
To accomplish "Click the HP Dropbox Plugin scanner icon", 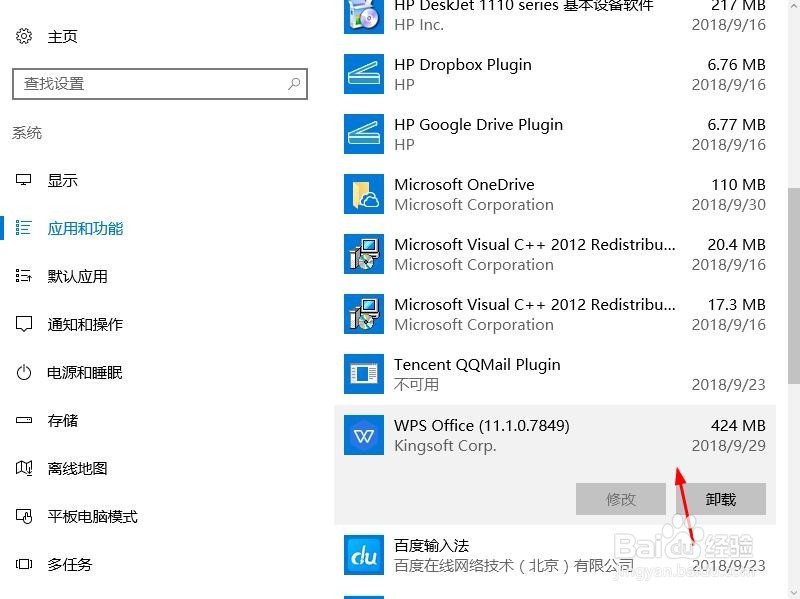I will tap(364, 74).
